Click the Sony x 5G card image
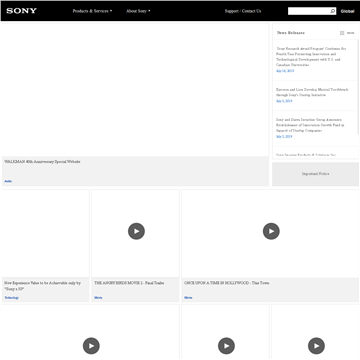Viewport: 360px width, 360px height. click(x=46, y=233)
